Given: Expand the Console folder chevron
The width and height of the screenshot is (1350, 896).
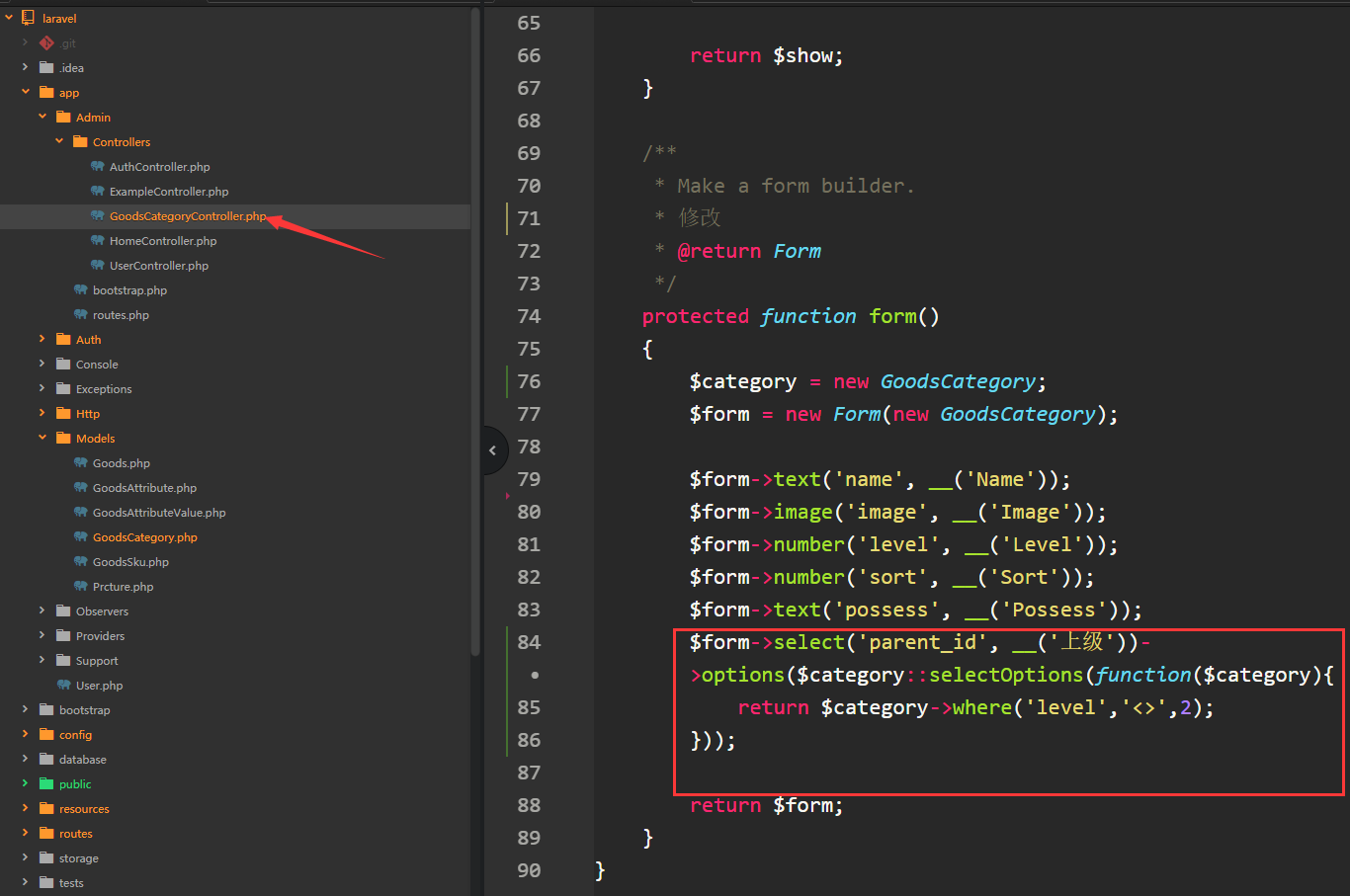Looking at the screenshot, I should pos(42,364).
